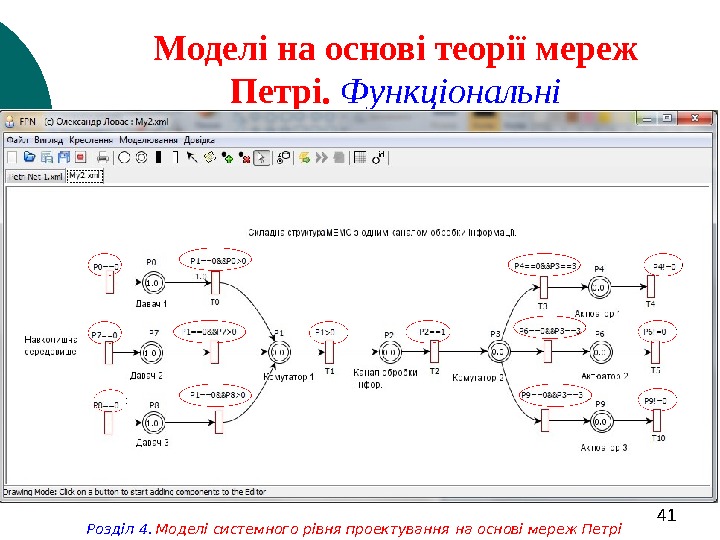This screenshot has width=720, height=540.
Task: Switch to the Petri Net 1.xml tab
Action: 36,176
